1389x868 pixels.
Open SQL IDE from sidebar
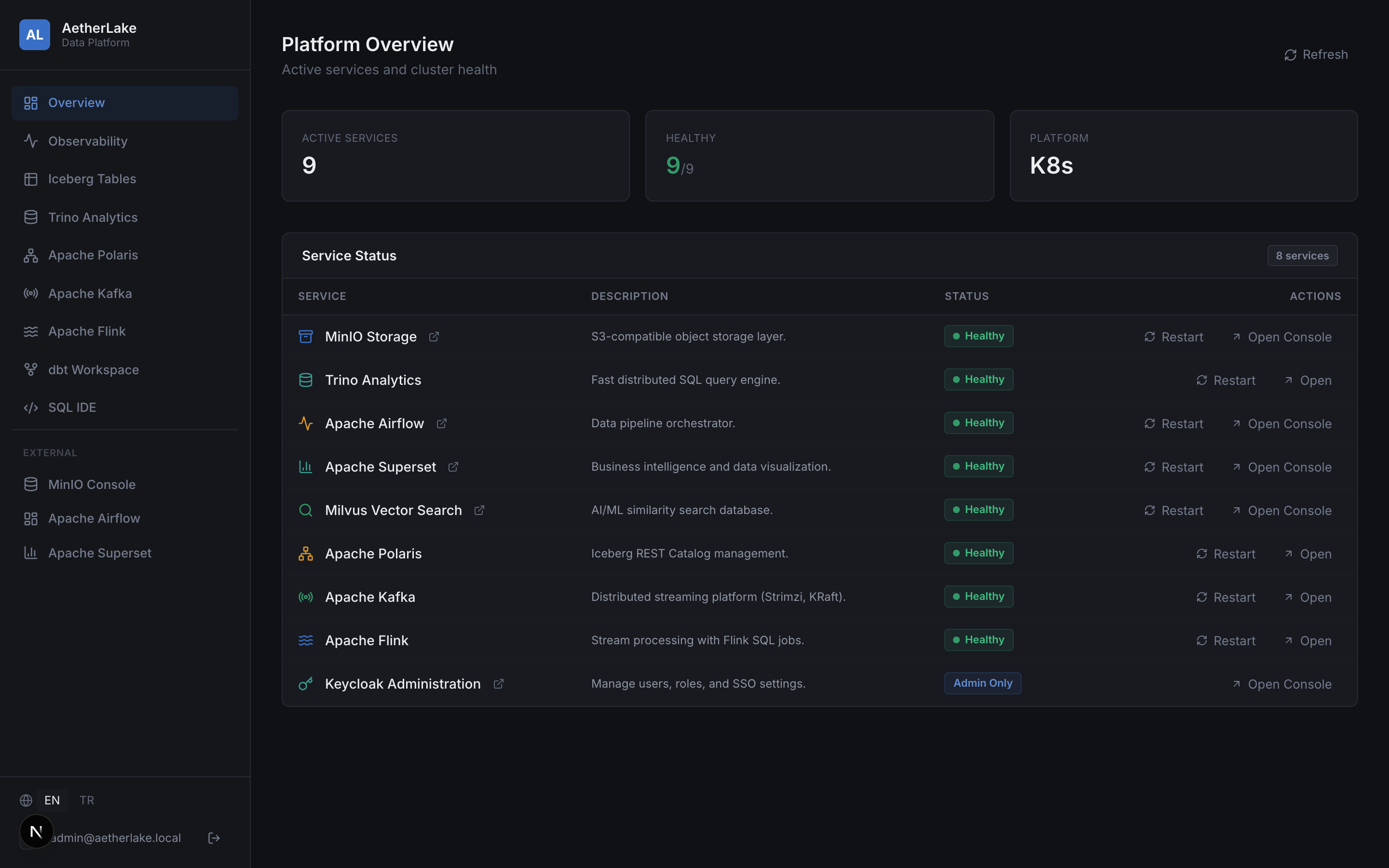coord(124,407)
